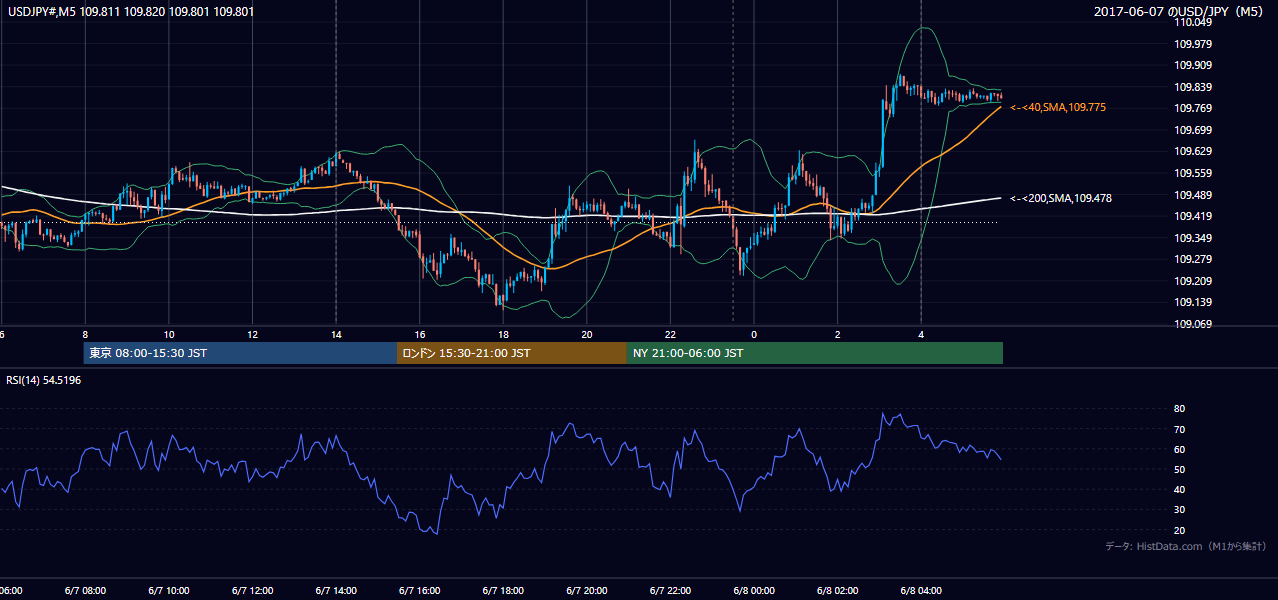
Task: Click the orange 40 SMA 109.775 label
Action: point(1058,107)
